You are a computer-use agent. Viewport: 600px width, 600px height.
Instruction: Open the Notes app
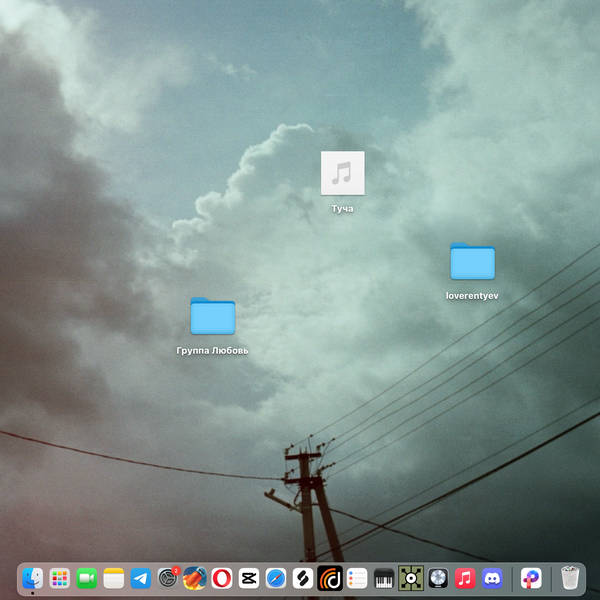click(x=114, y=578)
